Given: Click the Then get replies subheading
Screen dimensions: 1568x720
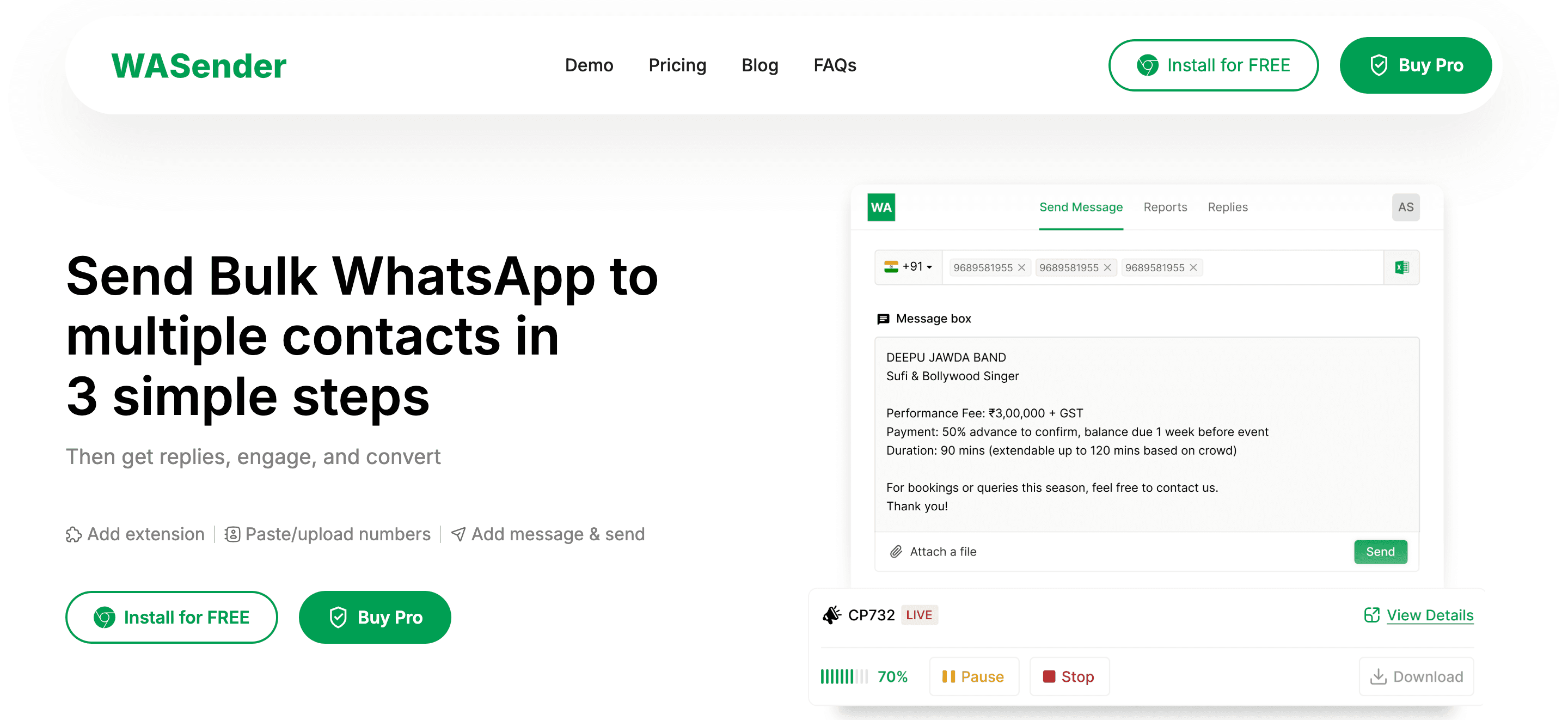Looking at the screenshot, I should pos(253,457).
